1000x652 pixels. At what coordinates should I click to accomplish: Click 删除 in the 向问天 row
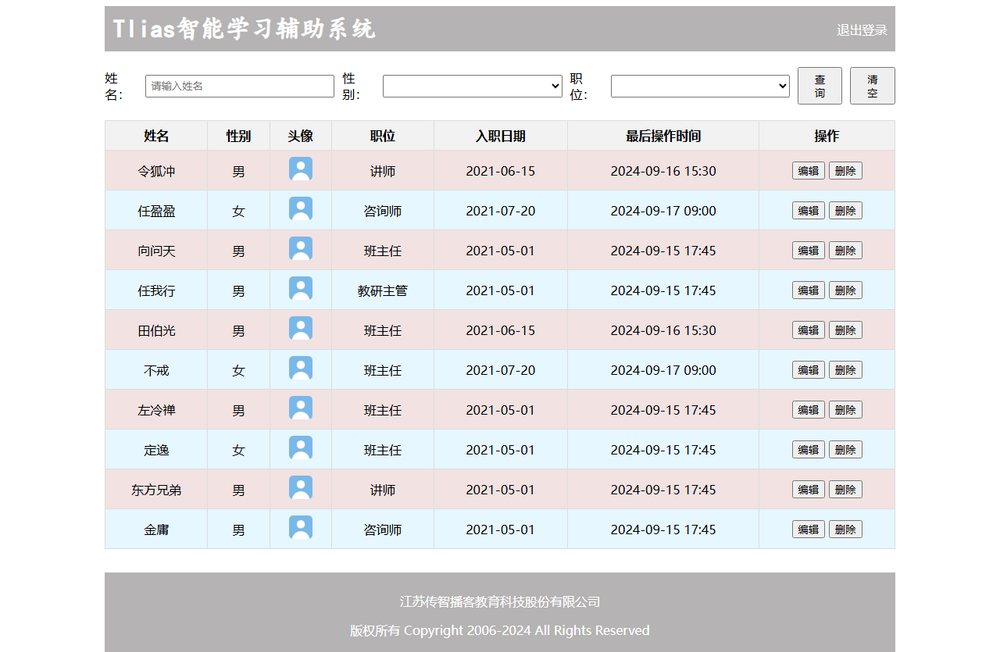[x=846, y=251]
